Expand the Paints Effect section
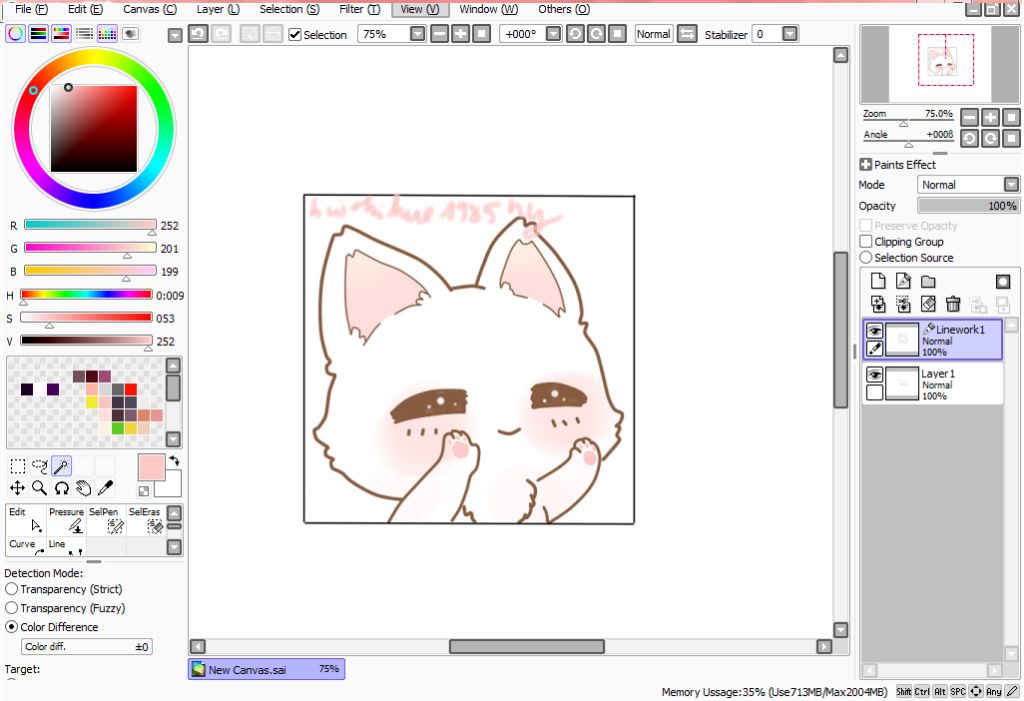The width and height of the screenshot is (1024, 701). (866, 165)
